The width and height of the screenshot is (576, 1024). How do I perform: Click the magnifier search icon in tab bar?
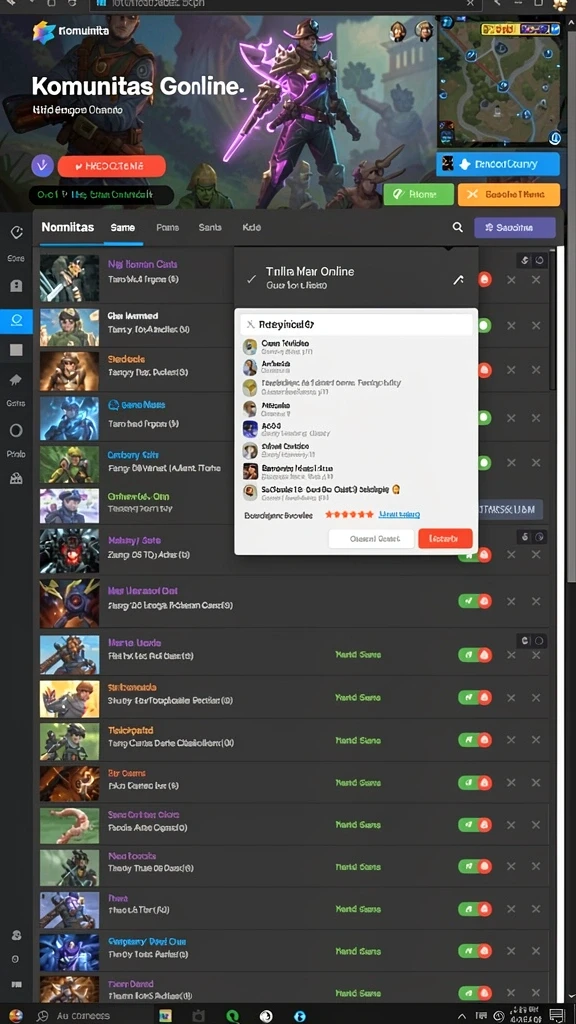(x=458, y=227)
